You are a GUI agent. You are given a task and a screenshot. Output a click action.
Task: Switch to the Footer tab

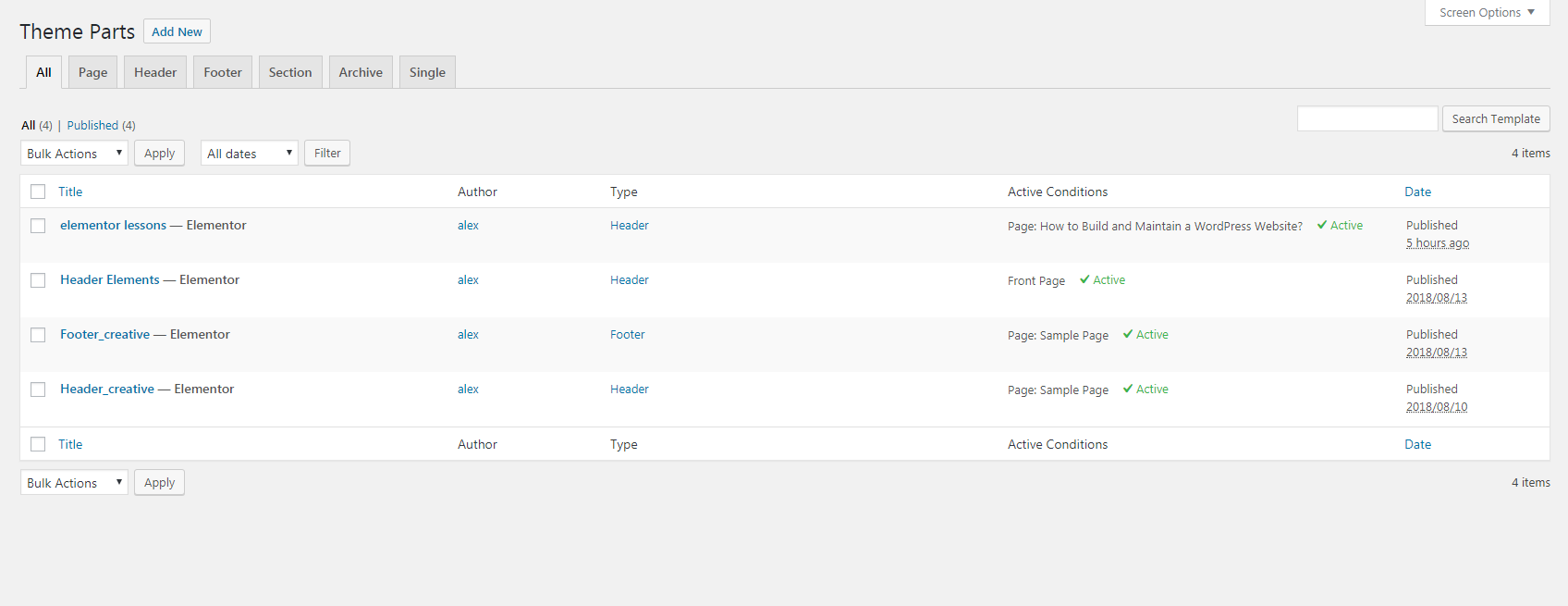223,72
